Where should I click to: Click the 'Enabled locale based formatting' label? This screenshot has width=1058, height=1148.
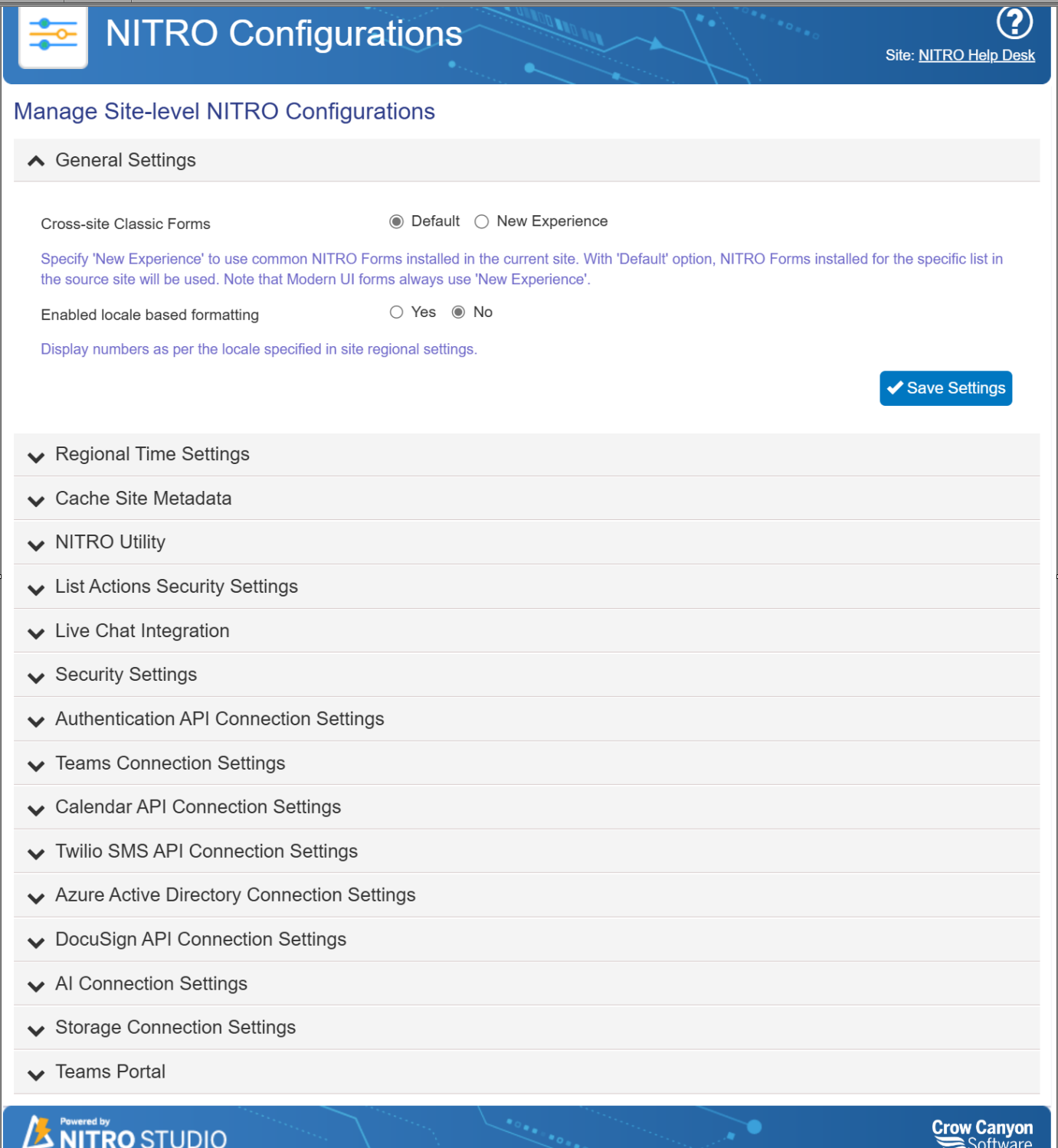pos(150,315)
